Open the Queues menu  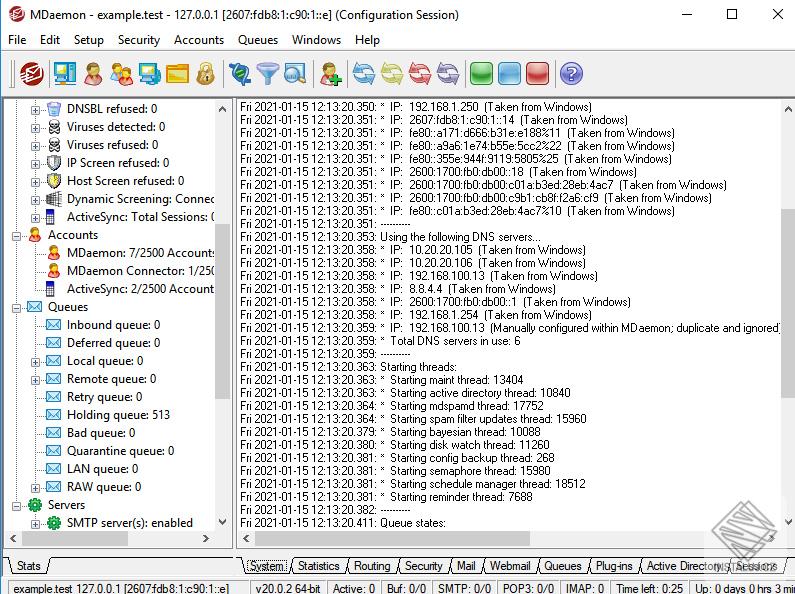click(x=258, y=40)
